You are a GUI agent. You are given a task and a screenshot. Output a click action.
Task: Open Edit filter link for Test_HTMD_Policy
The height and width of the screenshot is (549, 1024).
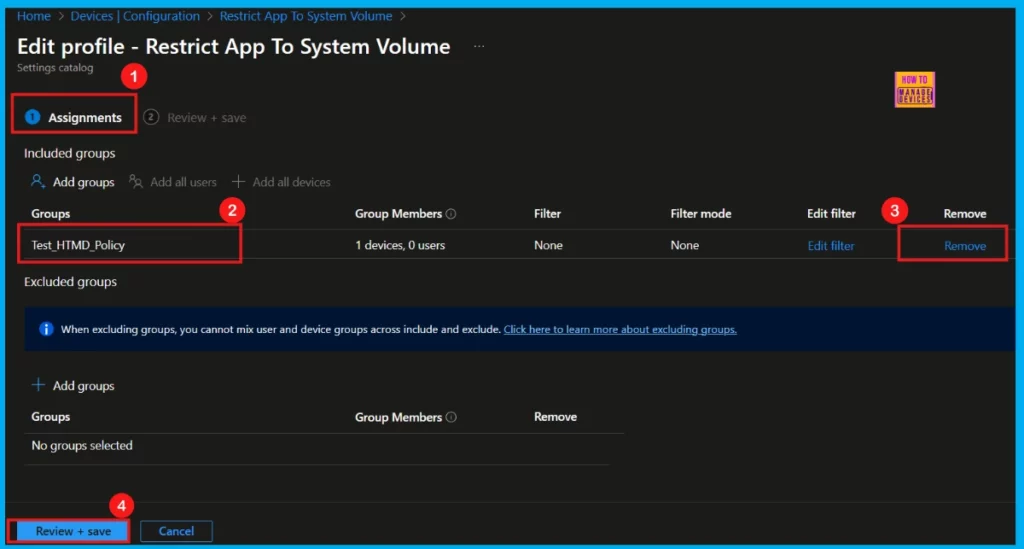click(x=831, y=246)
